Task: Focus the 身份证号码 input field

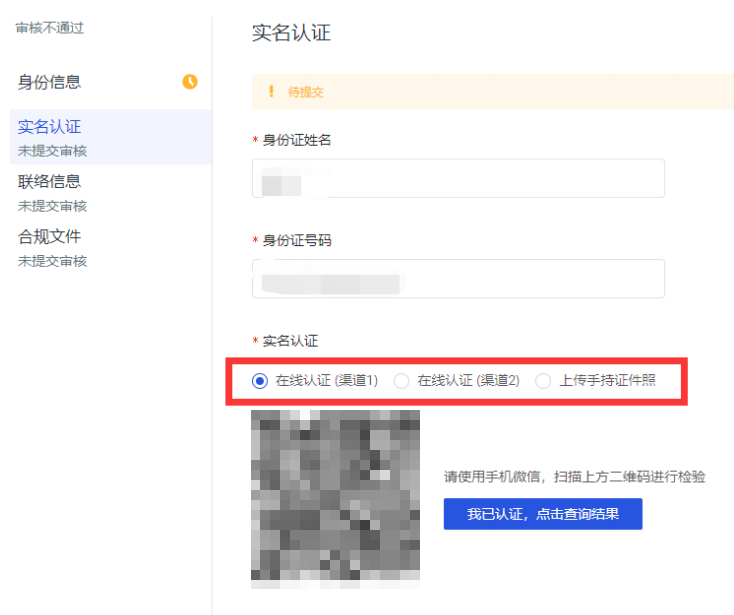Action: coord(458,278)
